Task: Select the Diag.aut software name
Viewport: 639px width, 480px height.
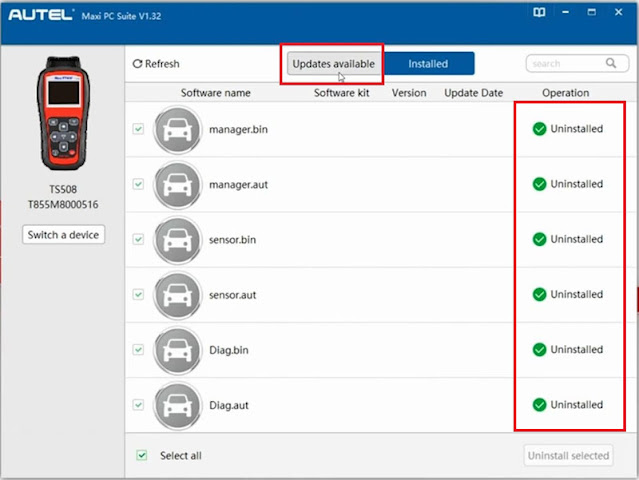Action: click(x=229, y=405)
